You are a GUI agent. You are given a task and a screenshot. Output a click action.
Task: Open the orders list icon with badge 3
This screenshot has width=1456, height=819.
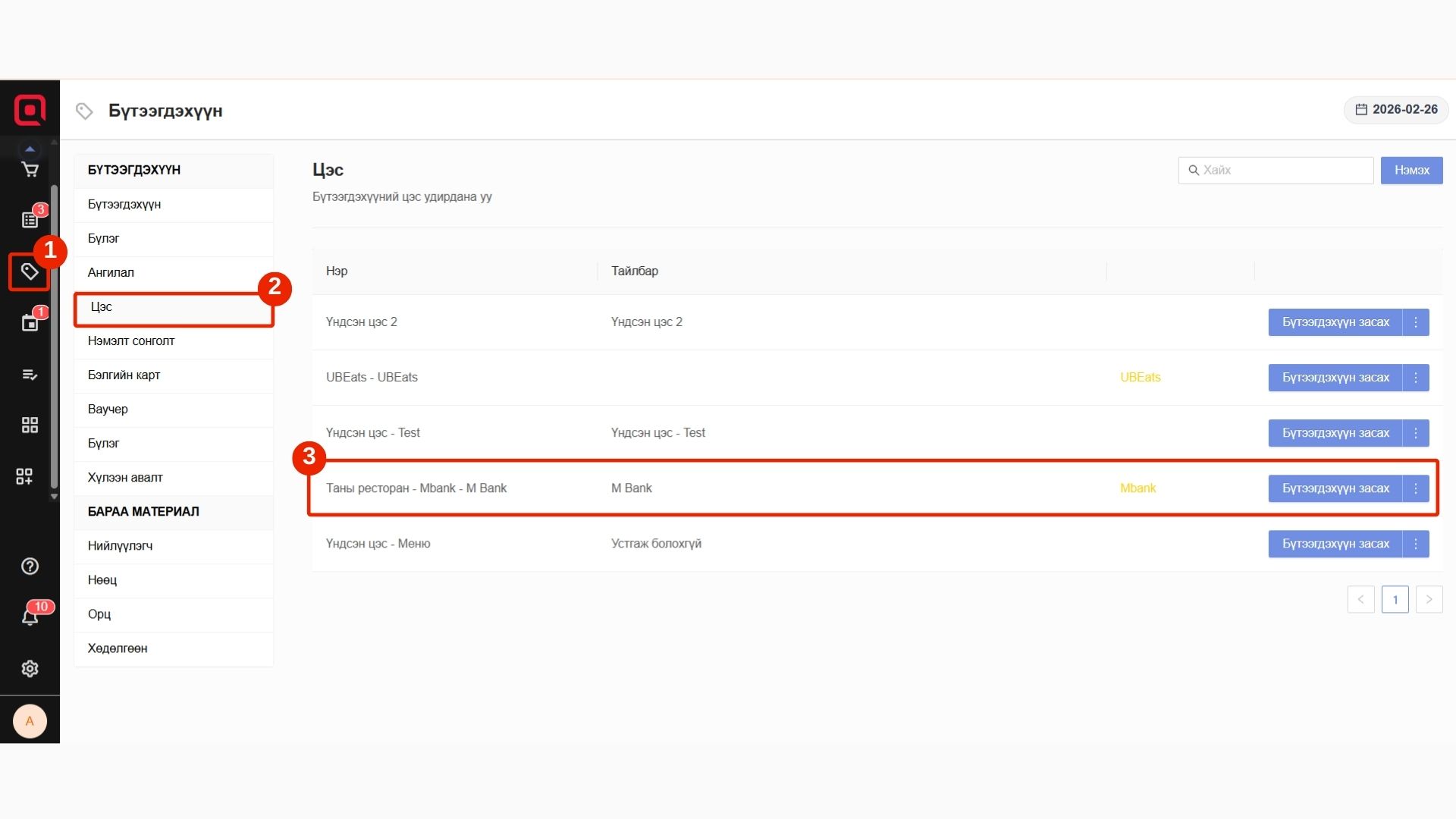click(x=30, y=220)
